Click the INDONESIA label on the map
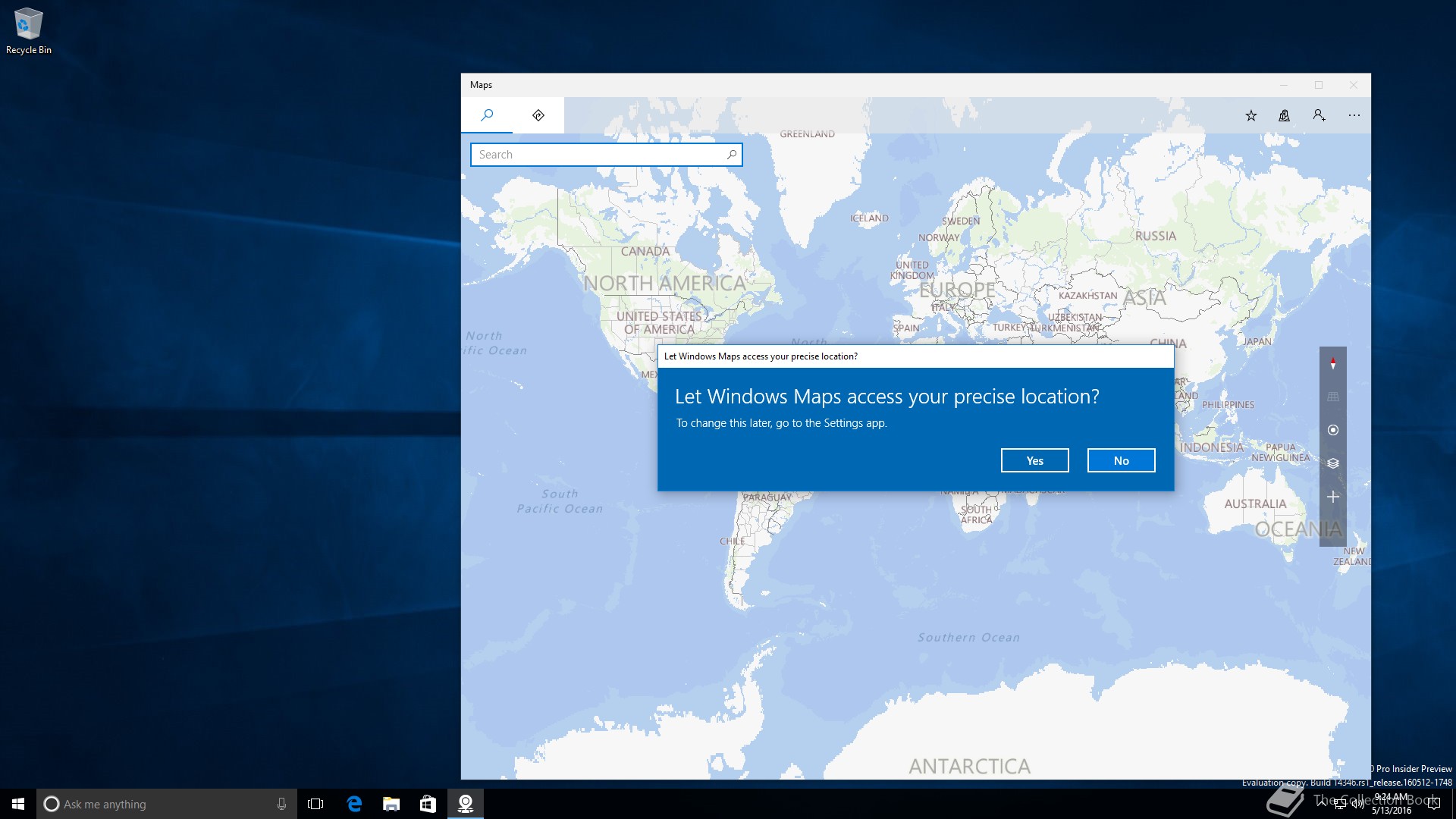The image size is (1456, 819). tap(1212, 447)
